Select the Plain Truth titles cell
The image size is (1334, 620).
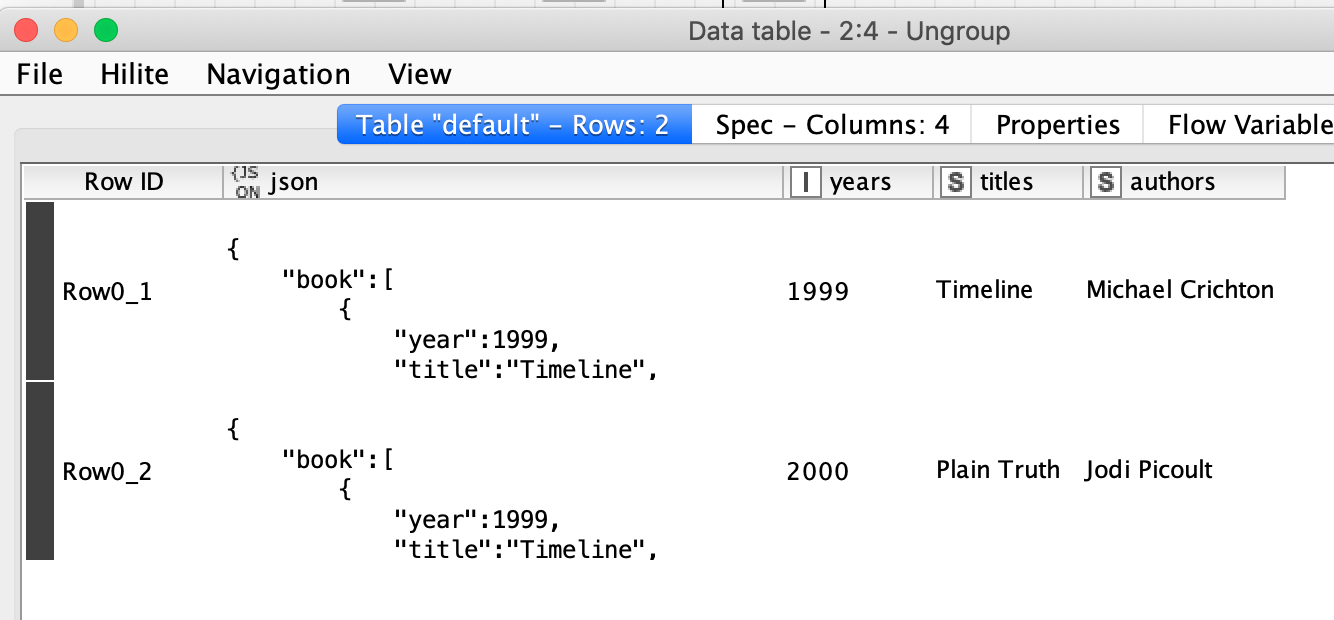tap(998, 470)
